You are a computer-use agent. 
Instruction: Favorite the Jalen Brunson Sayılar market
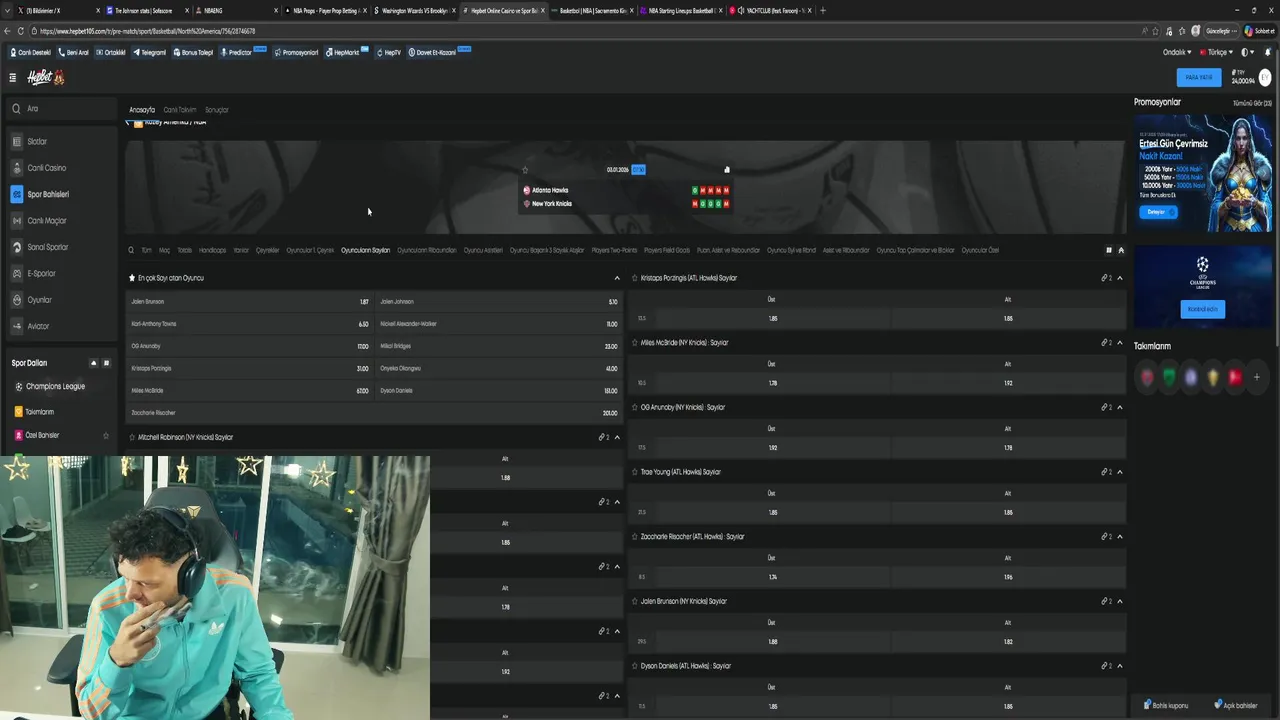[634, 601]
